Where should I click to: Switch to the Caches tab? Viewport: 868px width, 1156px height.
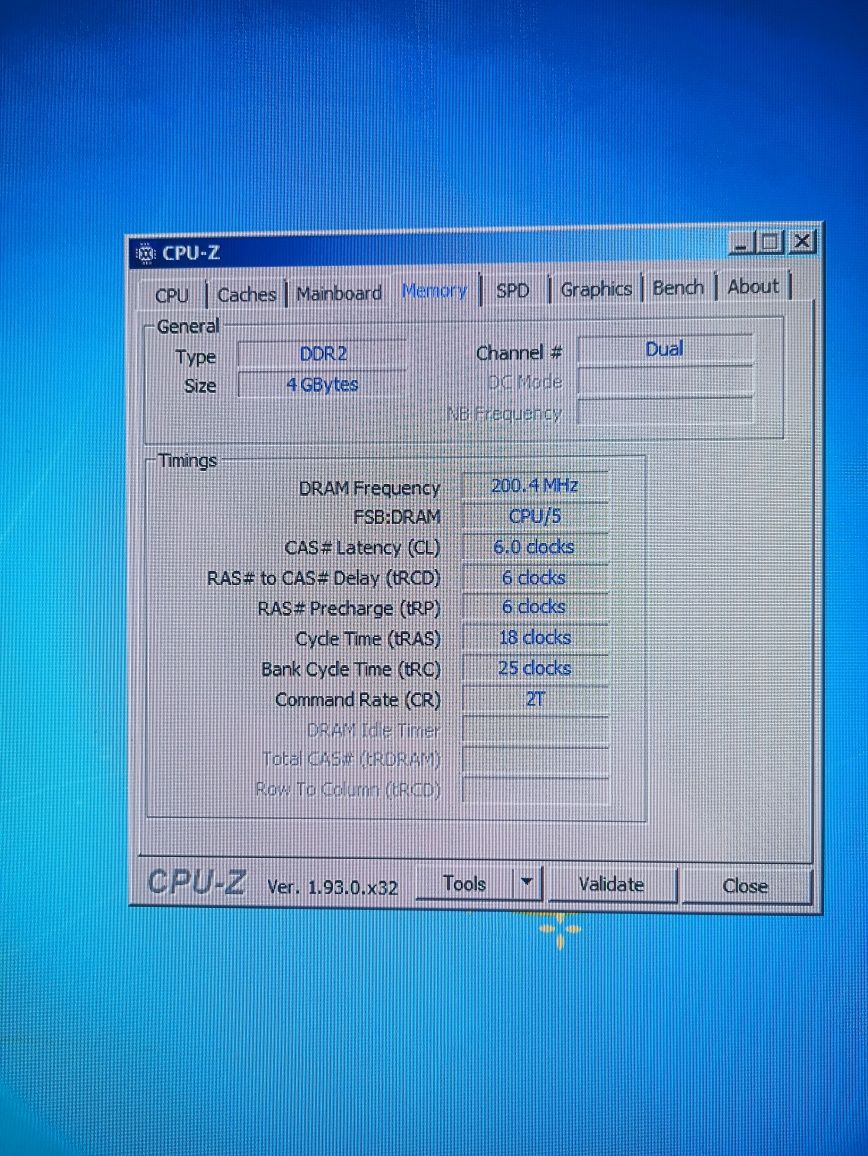[x=246, y=294]
